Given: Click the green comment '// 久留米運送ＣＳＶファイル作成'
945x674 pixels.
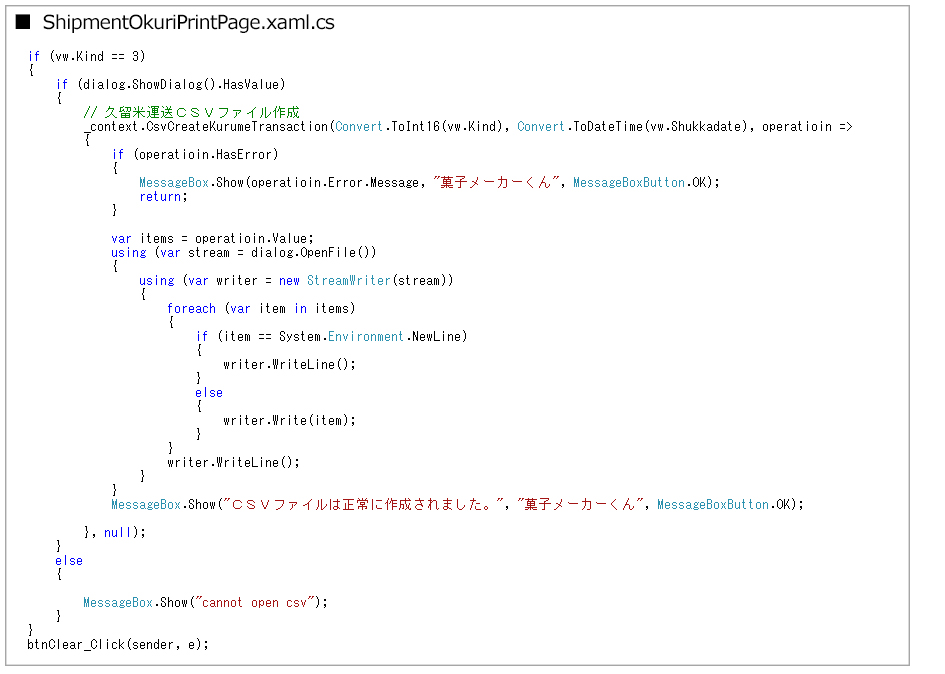Looking at the screenshot, I should point(191,113).
